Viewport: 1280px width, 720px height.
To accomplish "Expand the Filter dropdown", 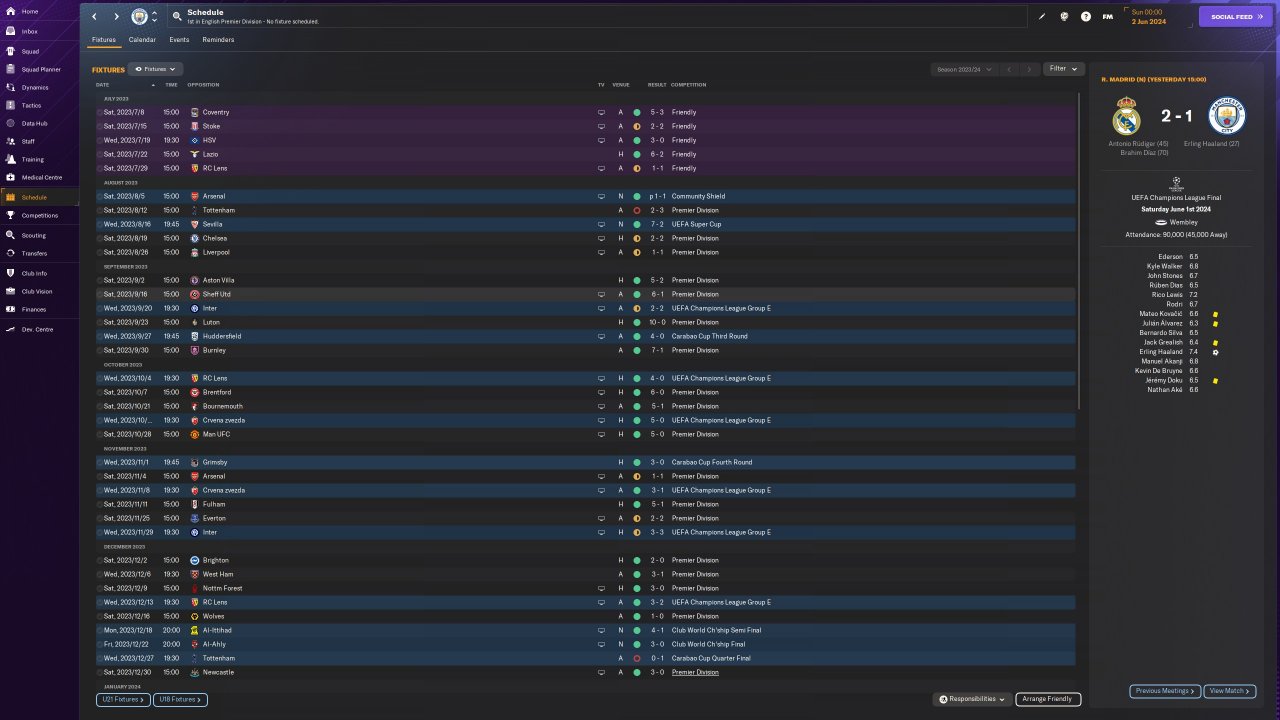I will coord(1064,69).
